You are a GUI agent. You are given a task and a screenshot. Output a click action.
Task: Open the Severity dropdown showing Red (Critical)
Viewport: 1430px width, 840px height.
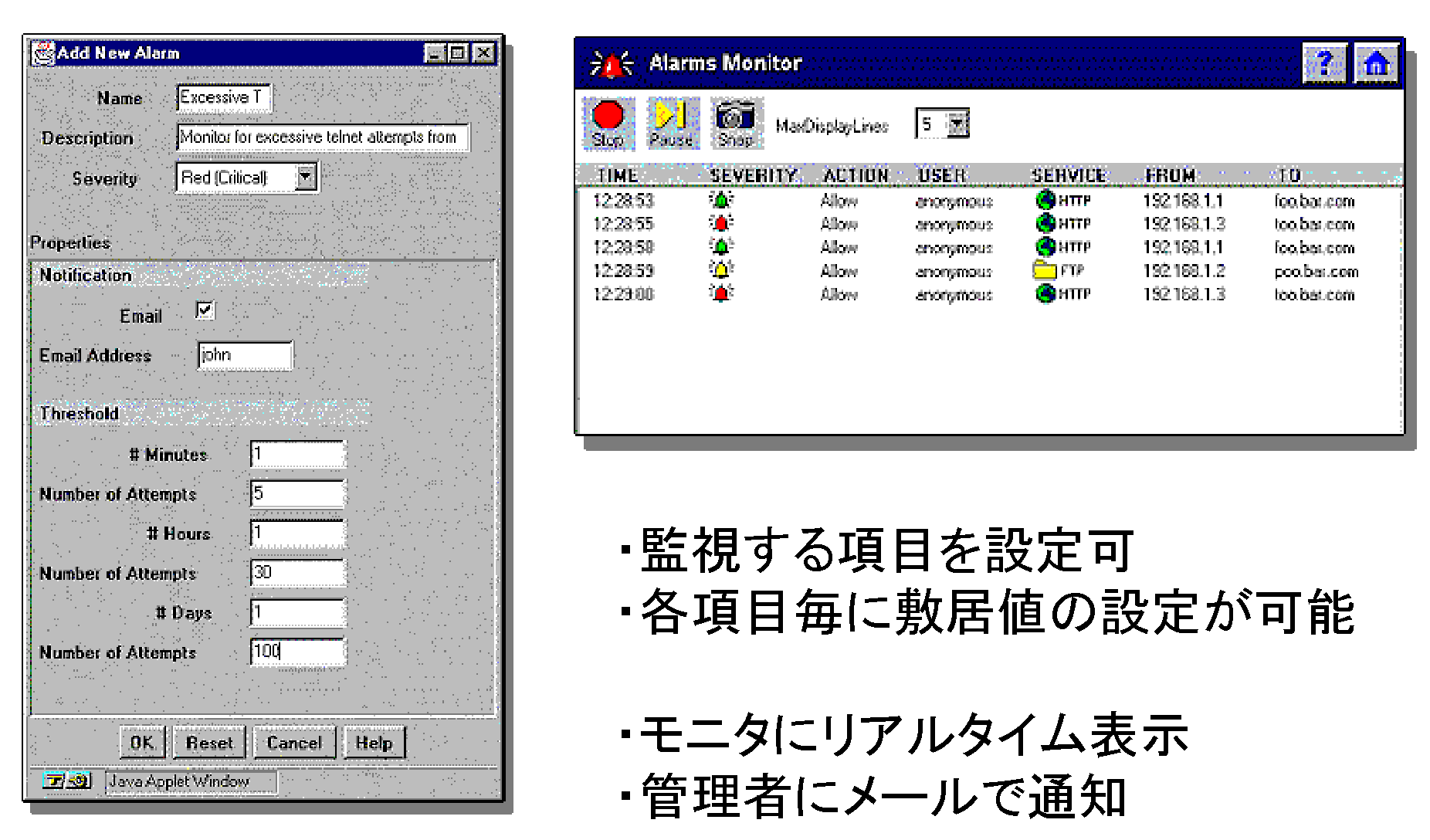[306, 178]
